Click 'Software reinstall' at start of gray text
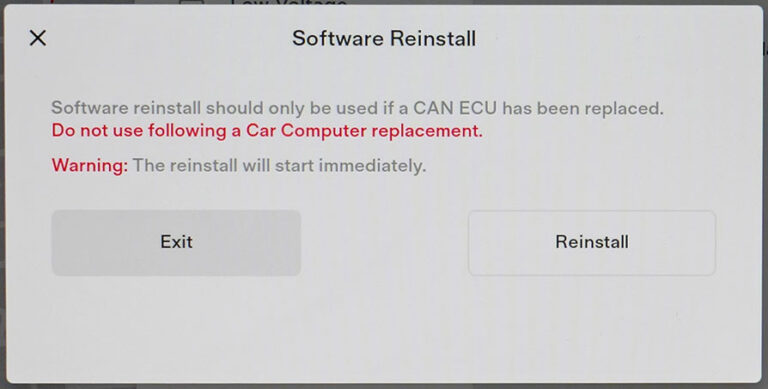The image size is (768, 389). [x=126, y=108]
